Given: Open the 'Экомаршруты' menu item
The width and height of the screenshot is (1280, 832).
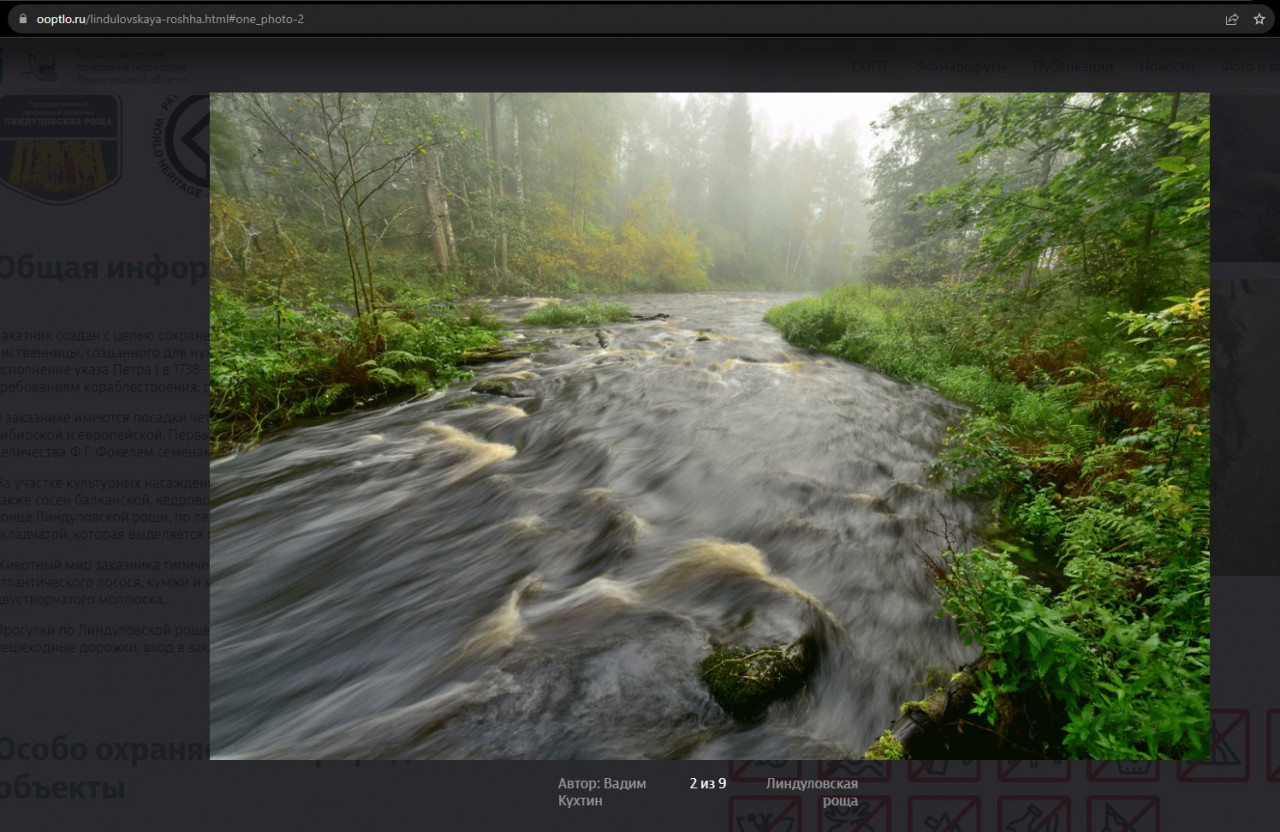Looking at the screenshot, I should tap(960, 66).
